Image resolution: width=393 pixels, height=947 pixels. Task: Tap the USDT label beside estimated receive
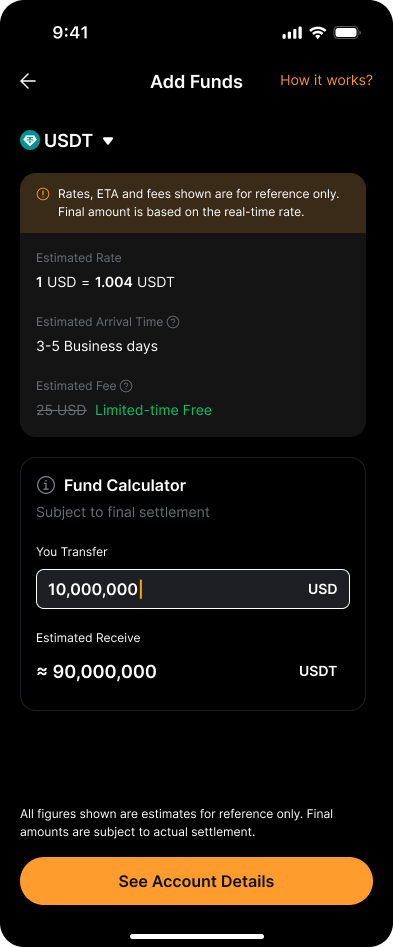(318, 672)
